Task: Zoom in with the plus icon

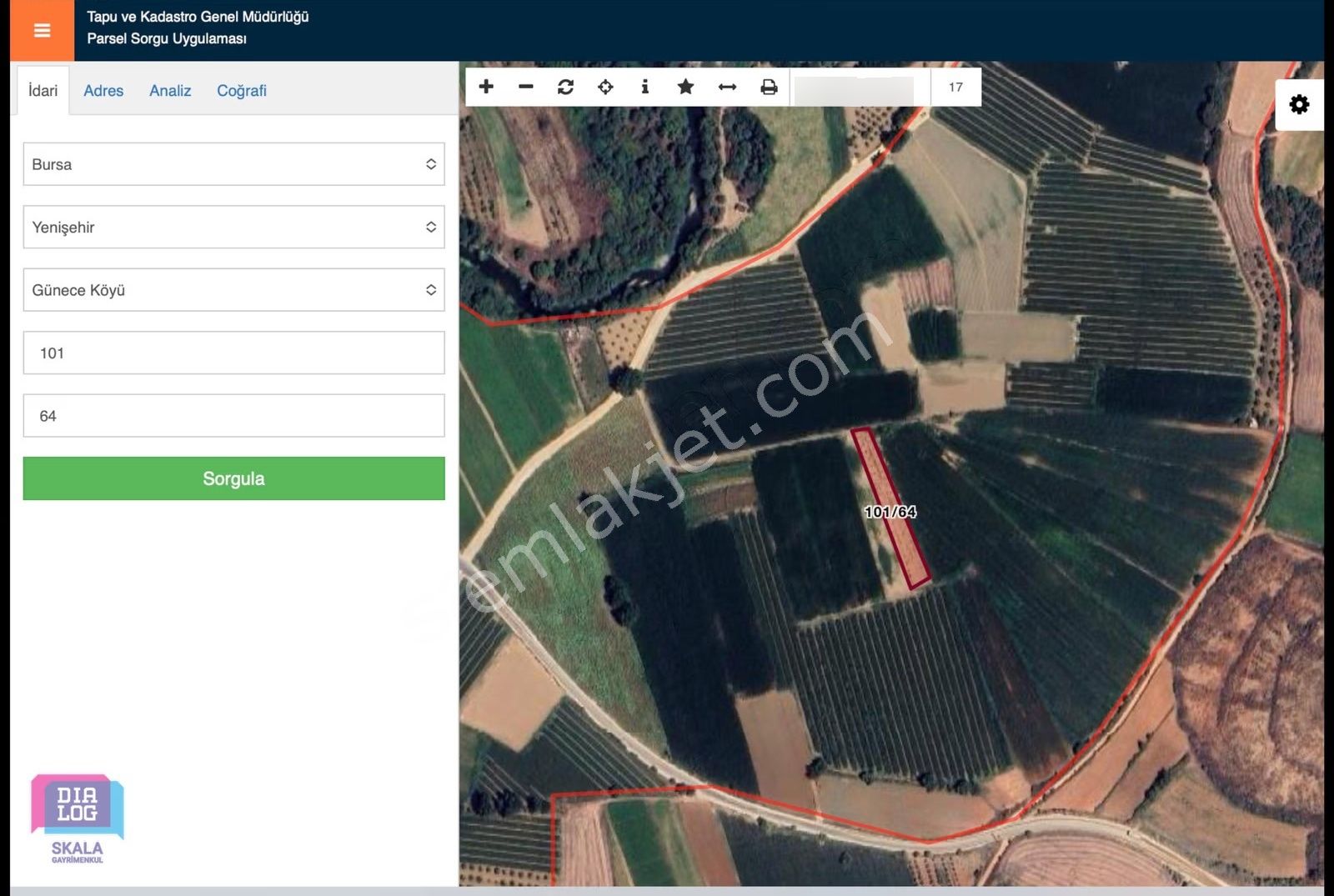Action: [486, 87]
